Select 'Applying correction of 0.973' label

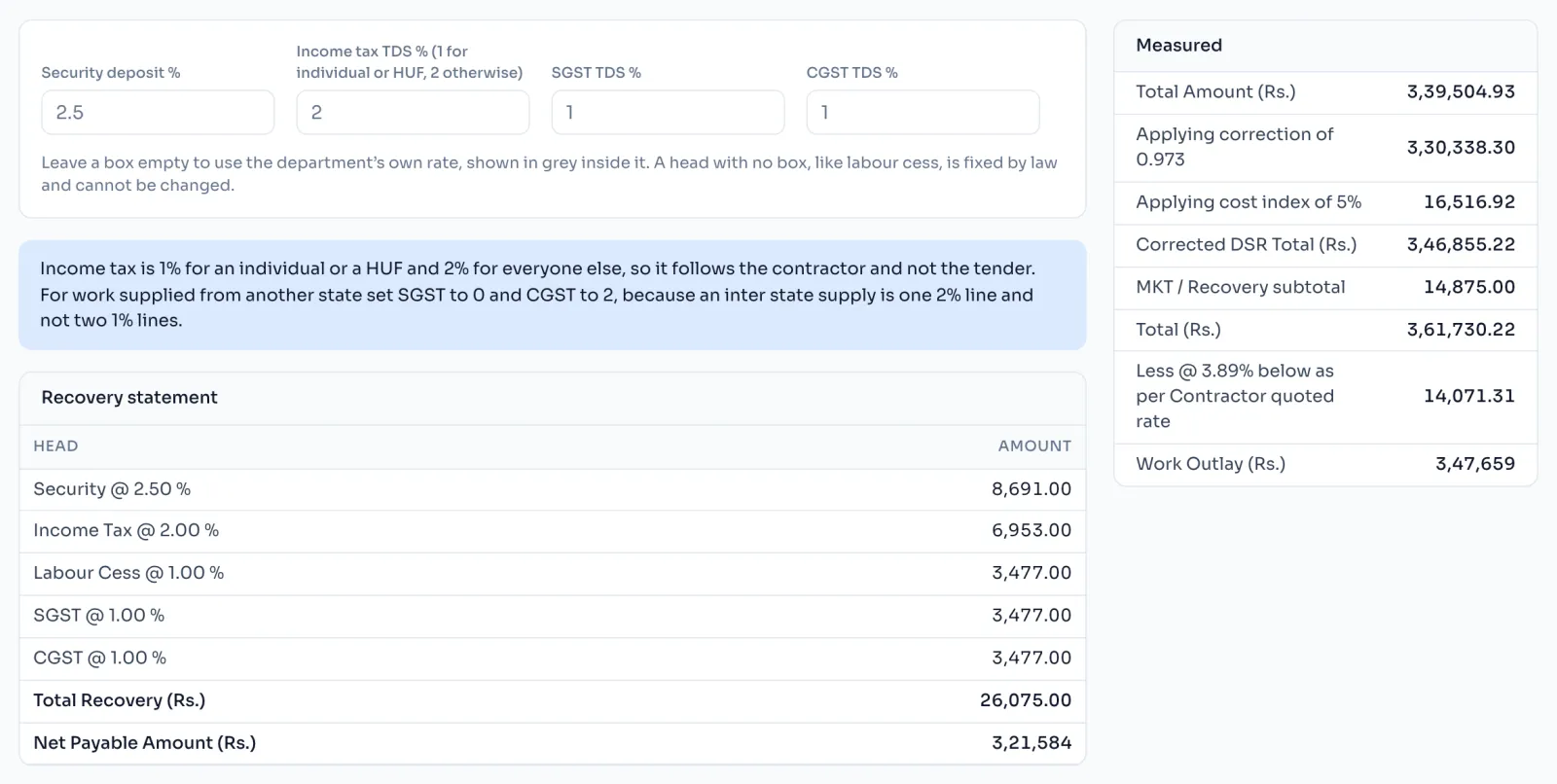(x=1235, y=147)
